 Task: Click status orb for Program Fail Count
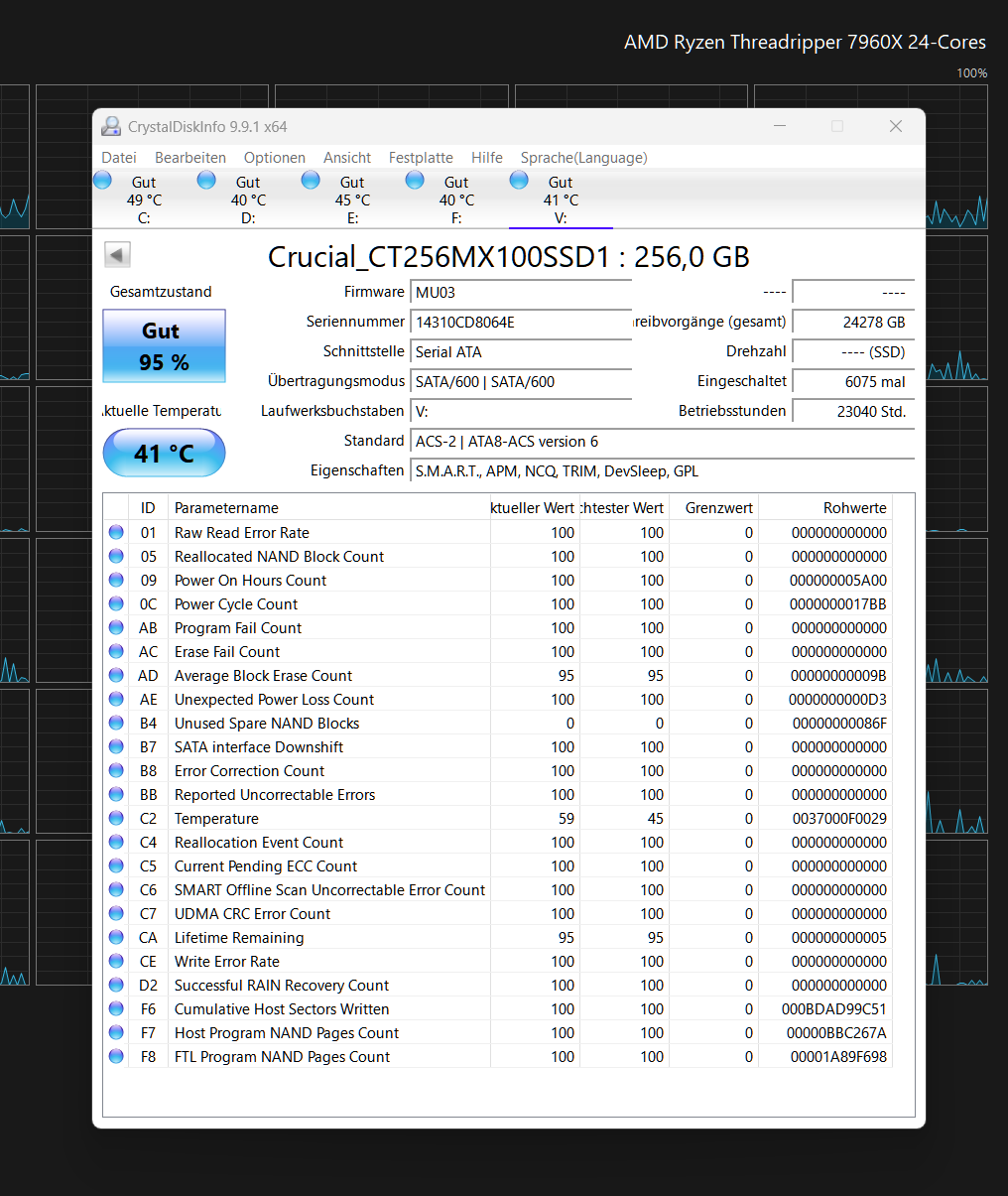(x=116, y=628)
